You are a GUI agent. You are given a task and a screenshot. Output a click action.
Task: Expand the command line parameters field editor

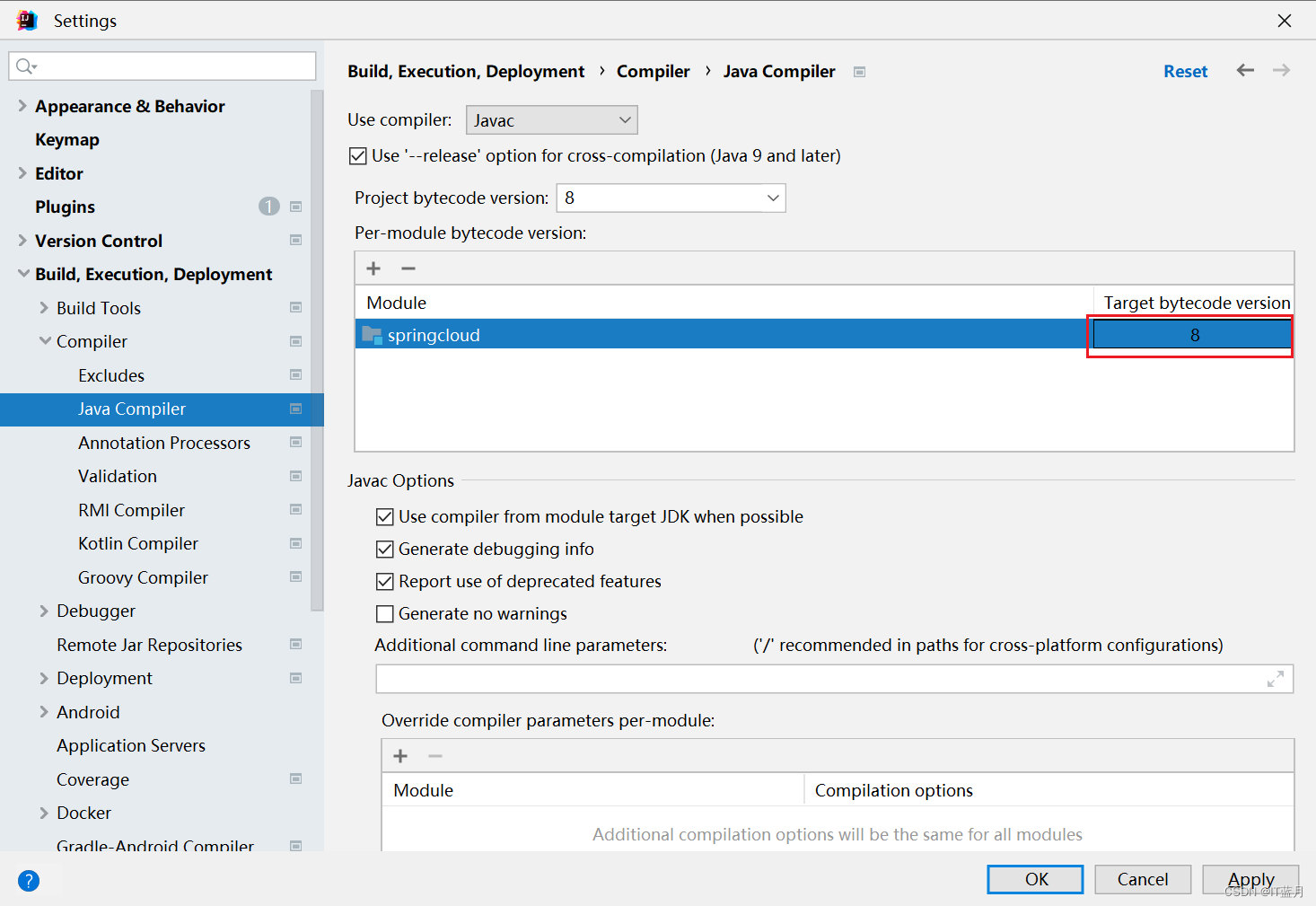(1277, 679)
